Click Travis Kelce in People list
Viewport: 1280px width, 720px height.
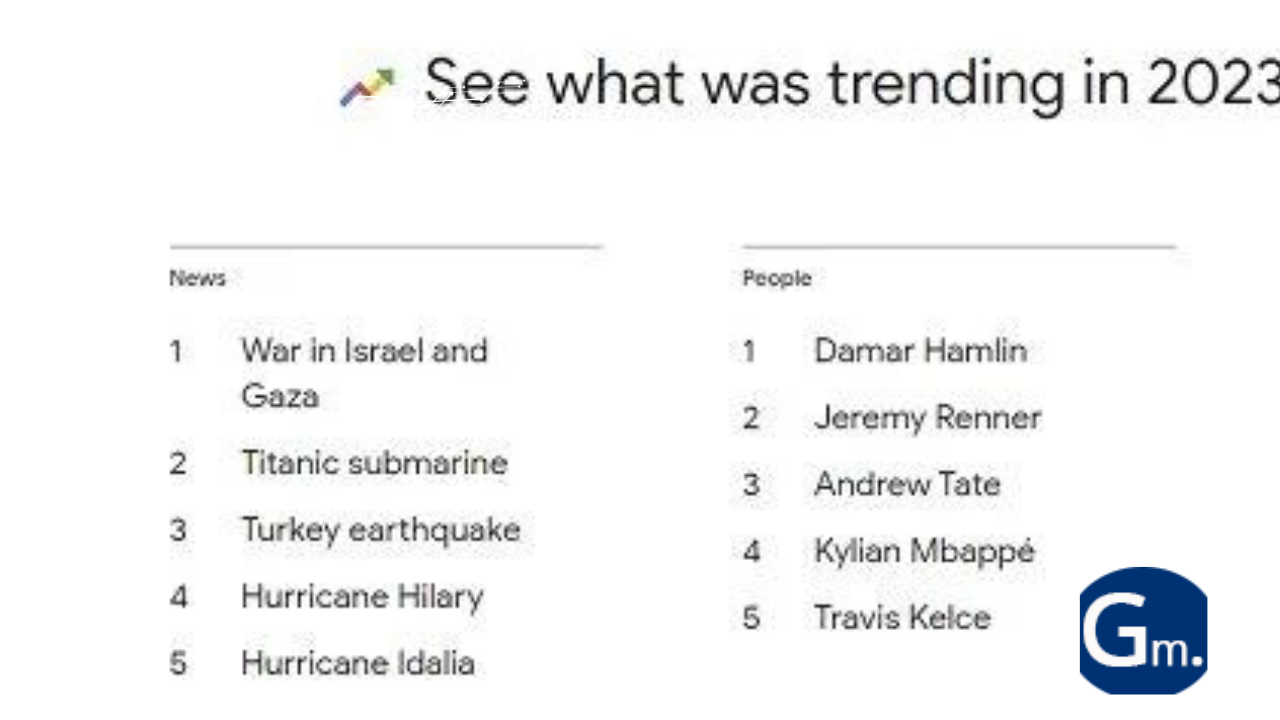(902, 618)
